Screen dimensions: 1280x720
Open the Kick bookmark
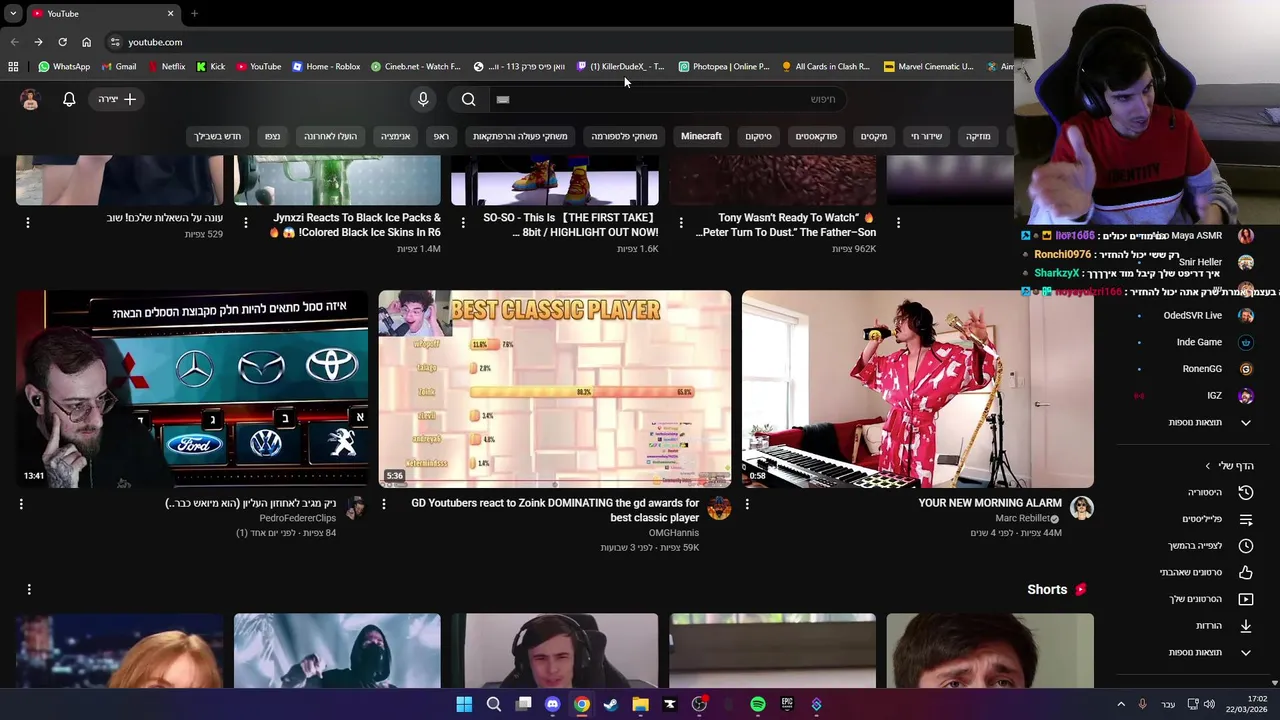click(211, 67)
